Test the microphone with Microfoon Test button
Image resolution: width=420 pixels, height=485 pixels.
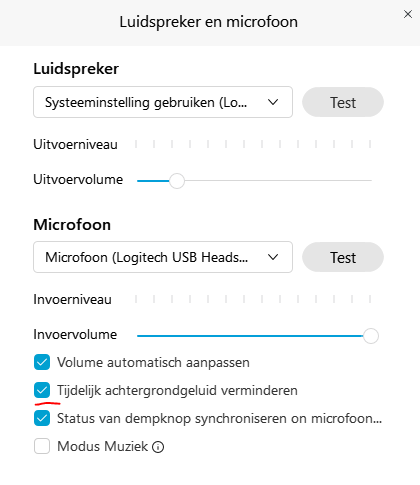(343, 257)
